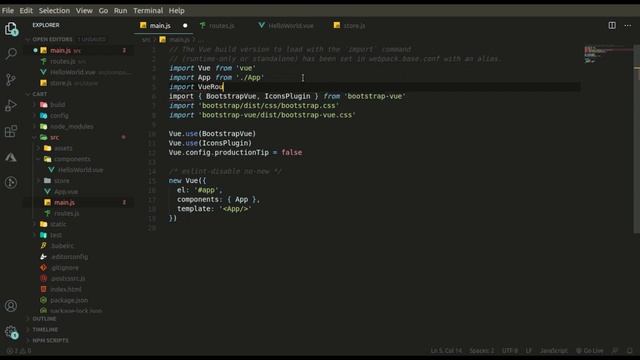
Task: Open HelloWorld.vue under components folder
Action: [x=80, y=170]
